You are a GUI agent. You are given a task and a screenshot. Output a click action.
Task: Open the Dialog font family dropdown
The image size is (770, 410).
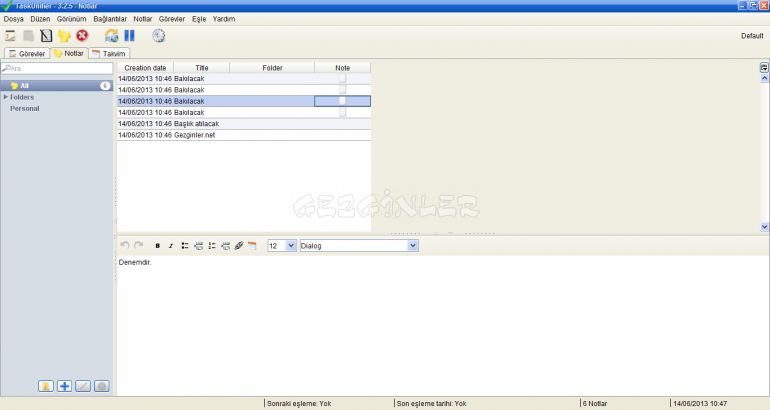point(413,245)
